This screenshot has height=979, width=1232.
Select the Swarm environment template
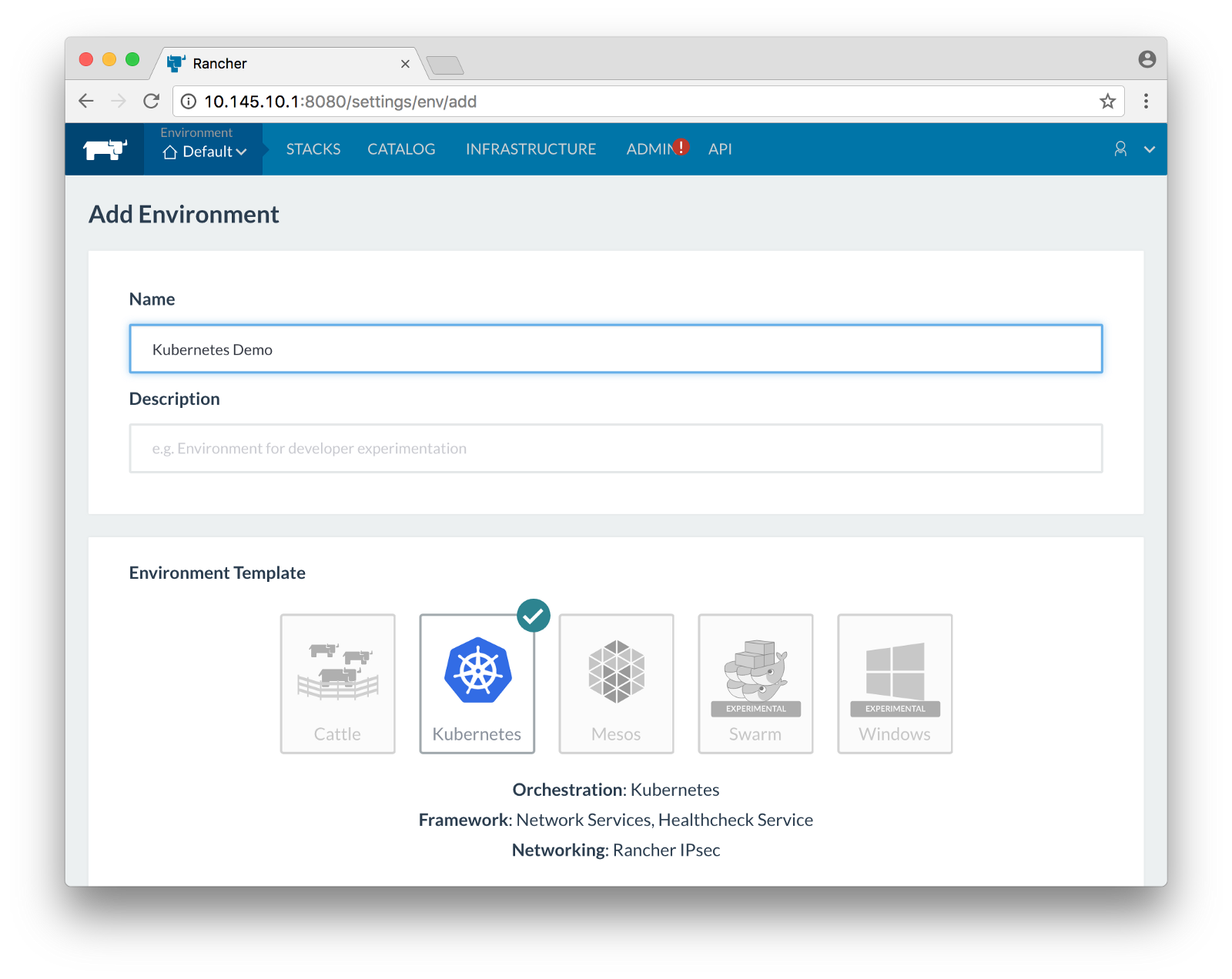click(x=756, y=683)
